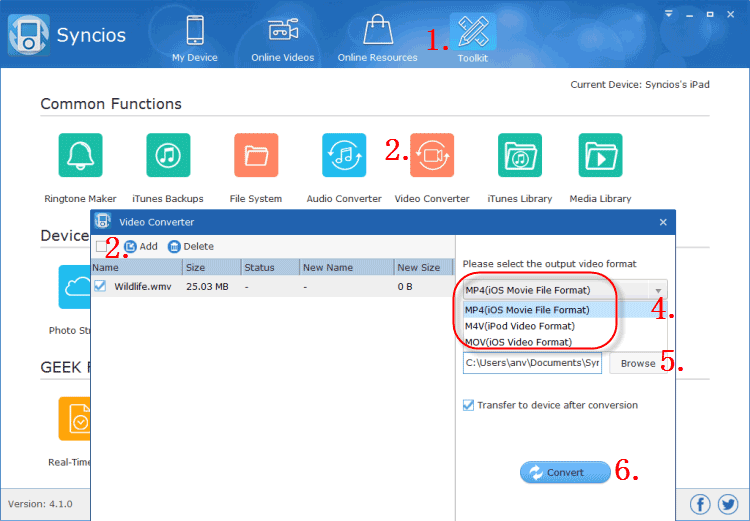Go to Online Resources tab
The image size is (750, 521).
377,39
